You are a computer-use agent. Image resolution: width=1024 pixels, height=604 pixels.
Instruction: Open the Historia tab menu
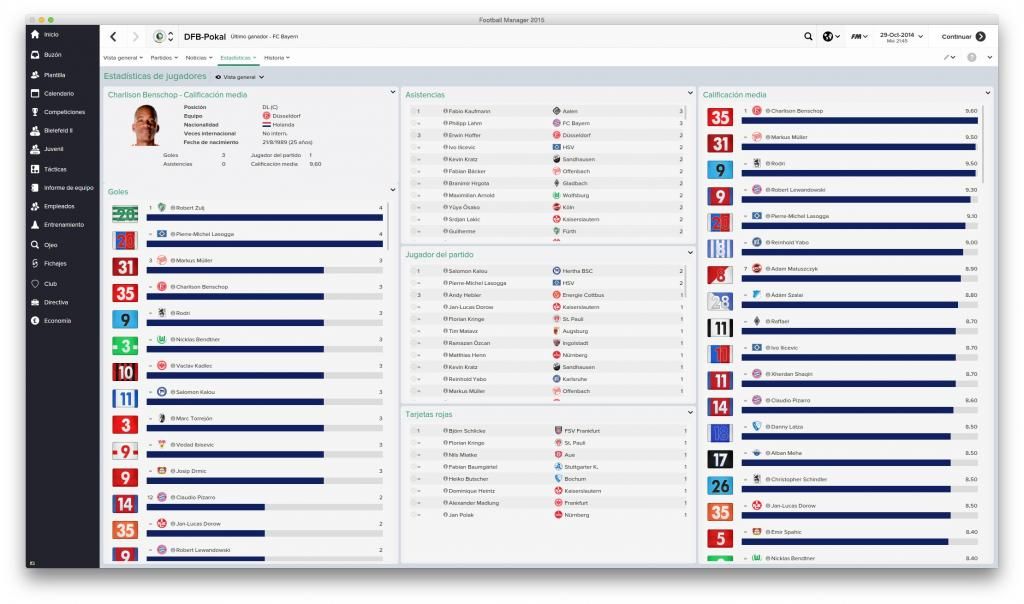[277, 58]
